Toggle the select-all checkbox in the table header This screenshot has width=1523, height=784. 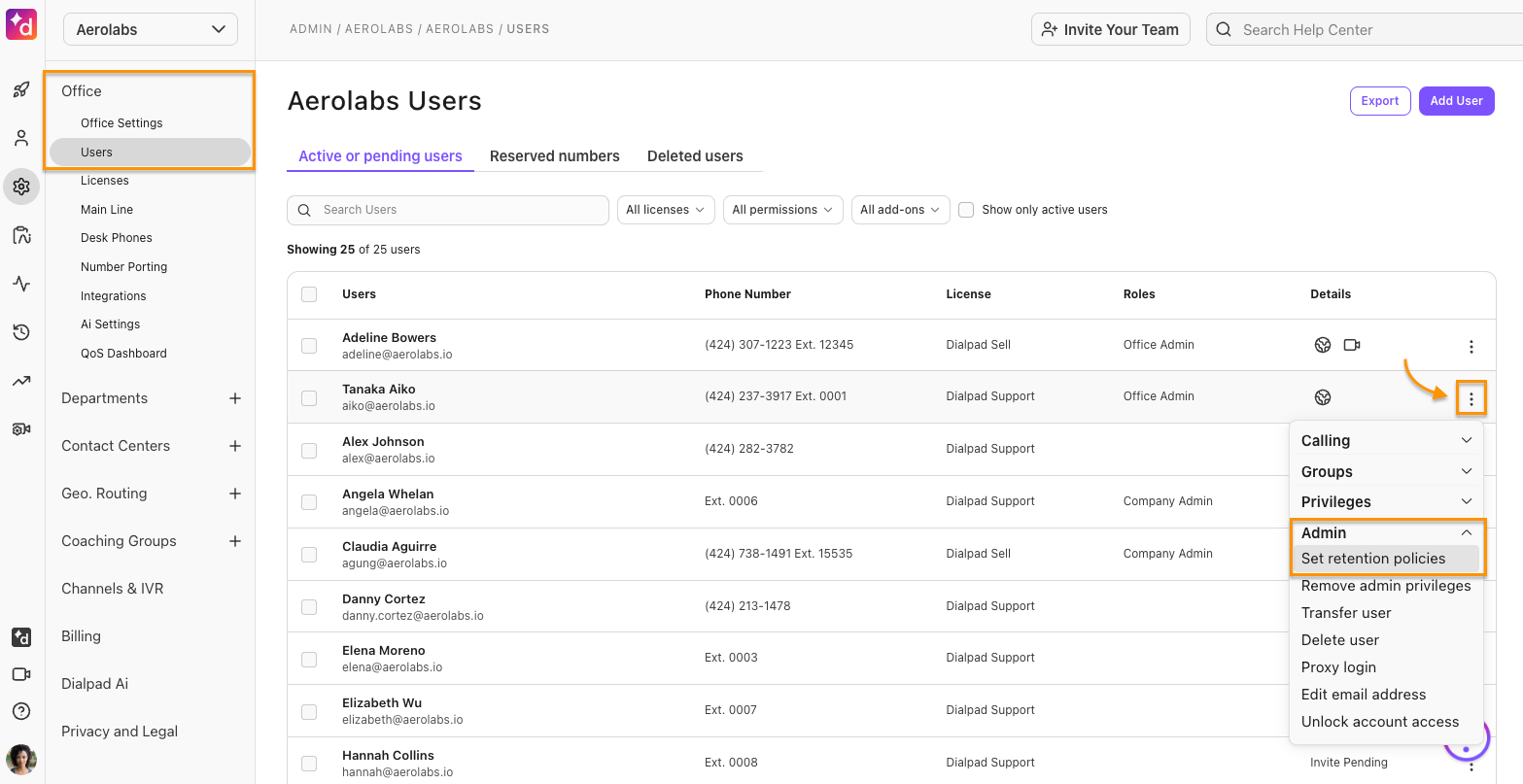click(x=309, y=294)
